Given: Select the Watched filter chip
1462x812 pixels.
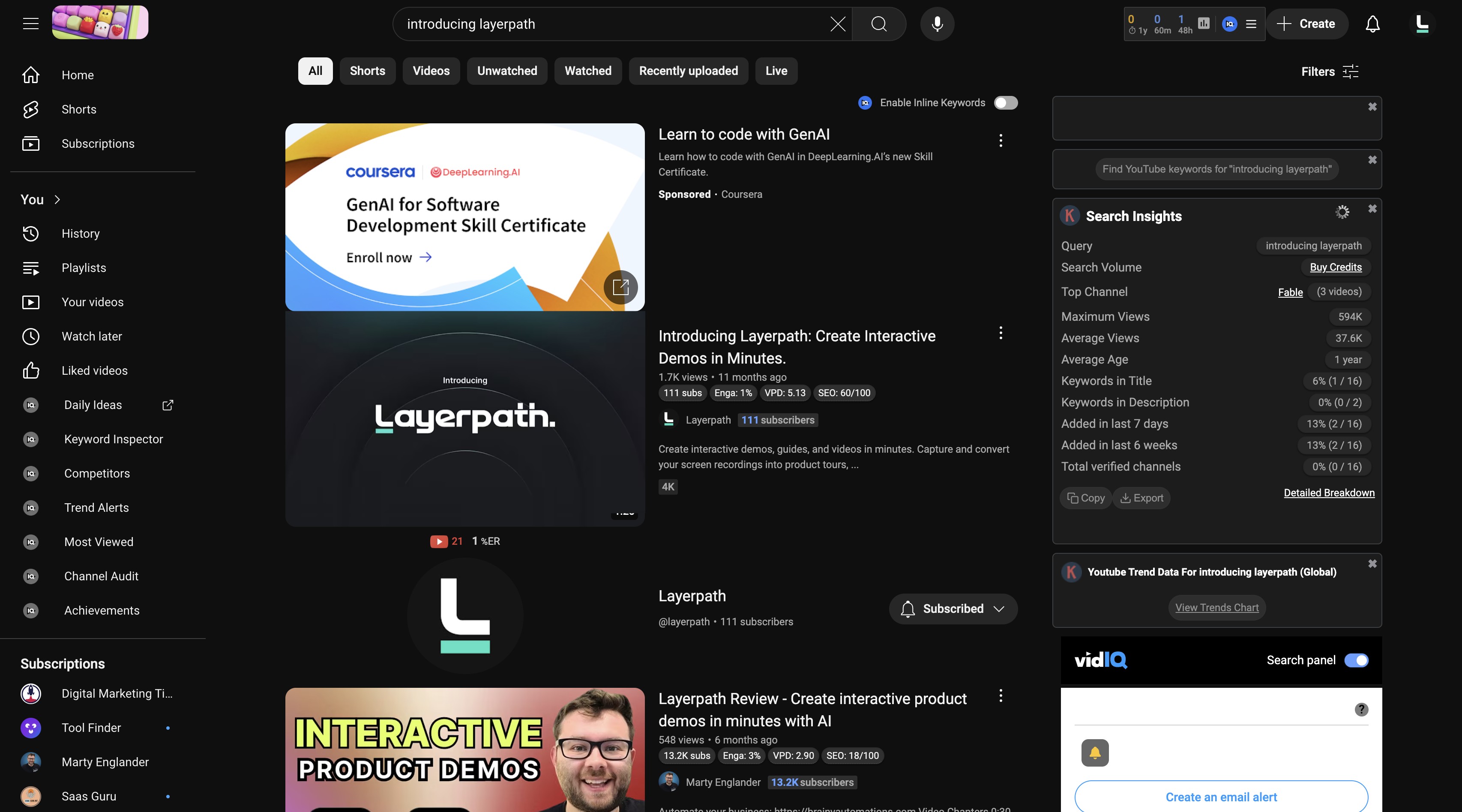Looking at the screenshot, I should pyautogui.click(x=588, y=71).
